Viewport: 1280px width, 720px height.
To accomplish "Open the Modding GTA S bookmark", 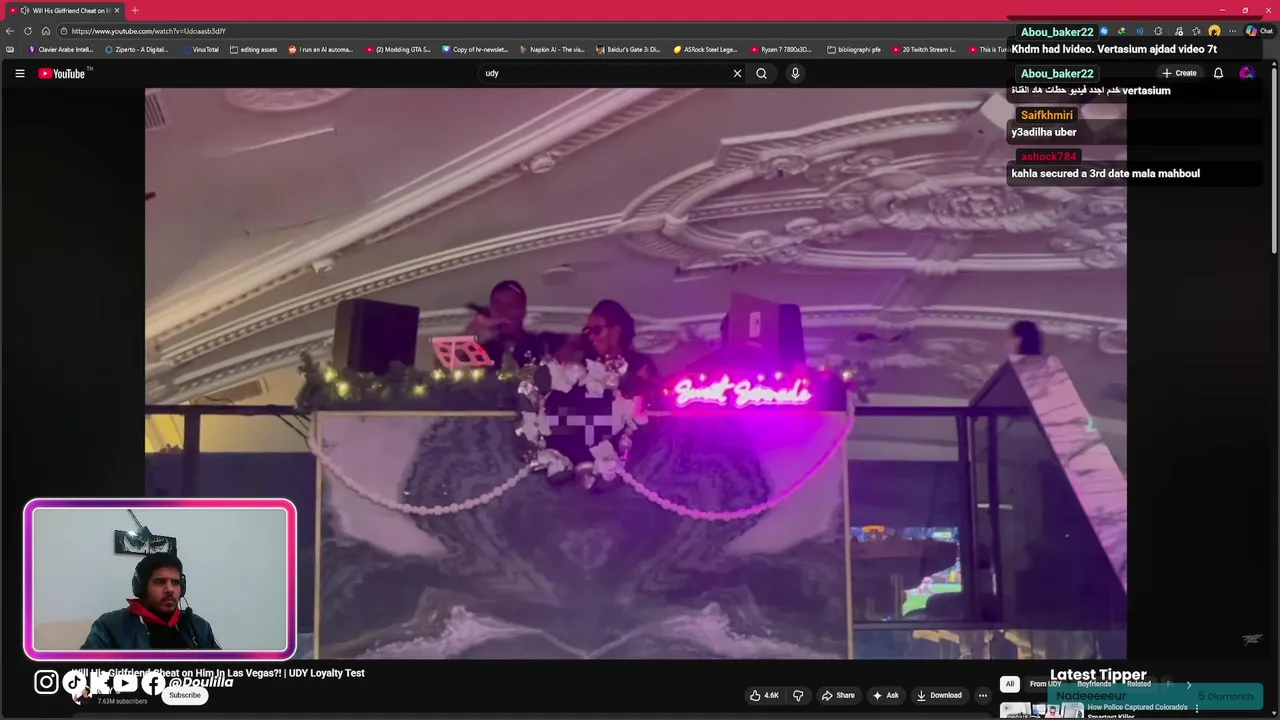I will 398,49.
